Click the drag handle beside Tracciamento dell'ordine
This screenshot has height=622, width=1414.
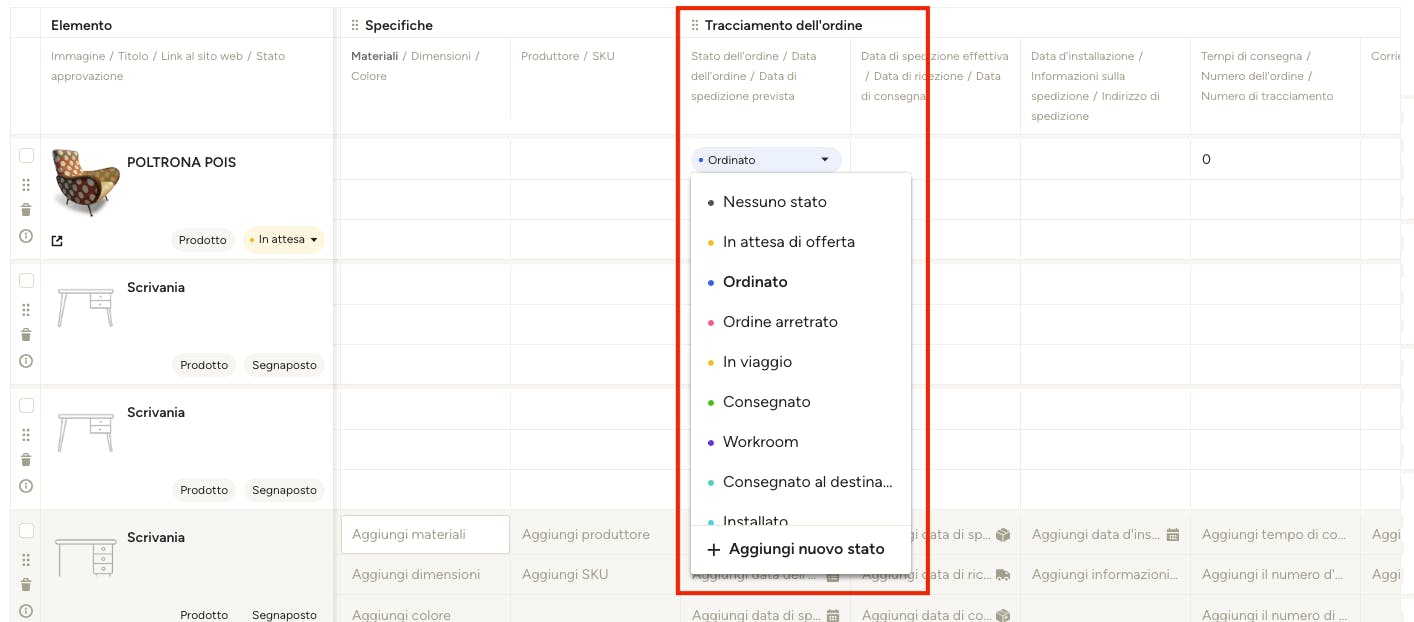pos(695,25)
